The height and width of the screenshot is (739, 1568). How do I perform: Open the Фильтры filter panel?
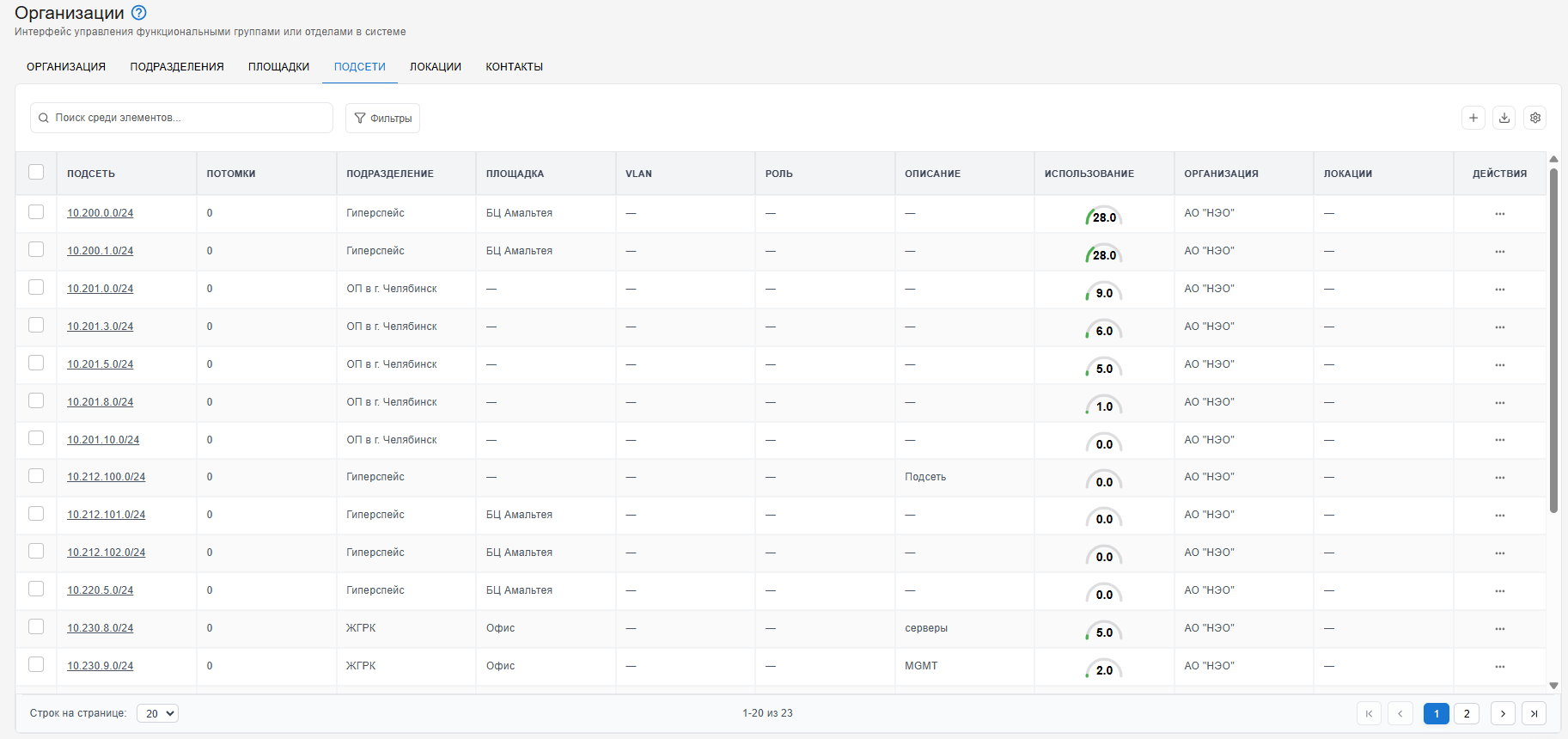pos(382,118)
